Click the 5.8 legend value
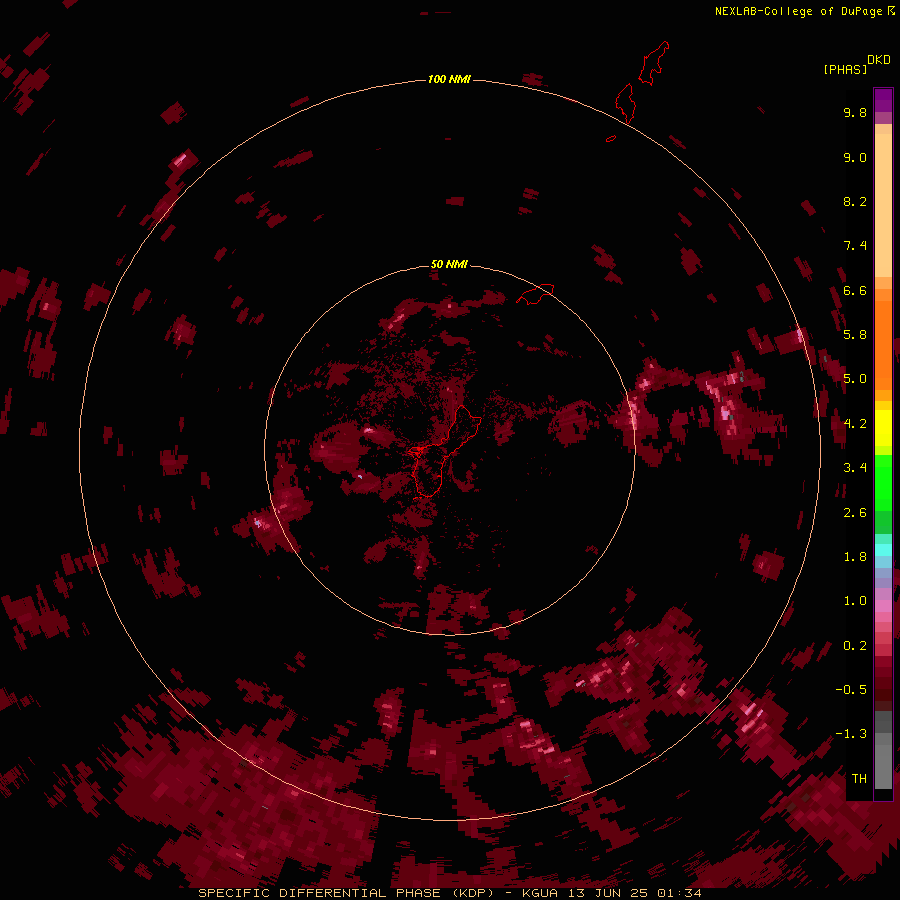900x900 pixels. point(855,335)
